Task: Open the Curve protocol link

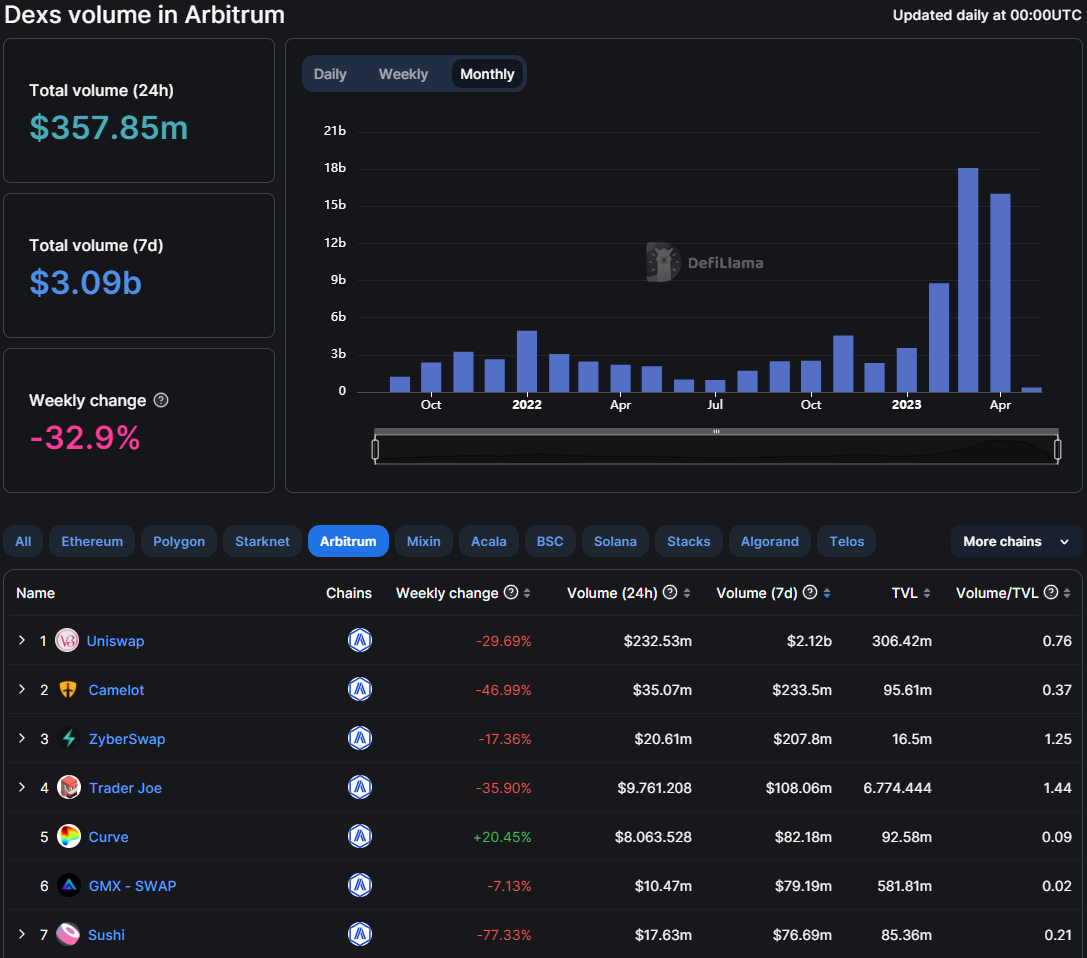Action: (108, 837)
